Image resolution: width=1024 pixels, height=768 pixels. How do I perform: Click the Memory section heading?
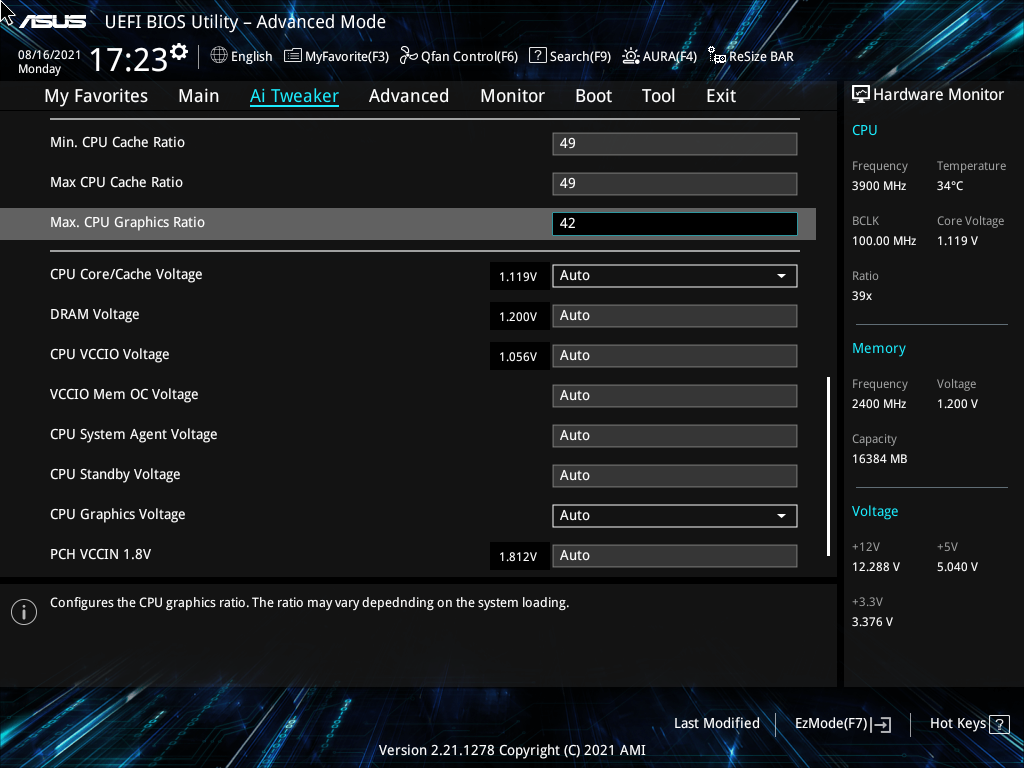click(x=879, y=349)
